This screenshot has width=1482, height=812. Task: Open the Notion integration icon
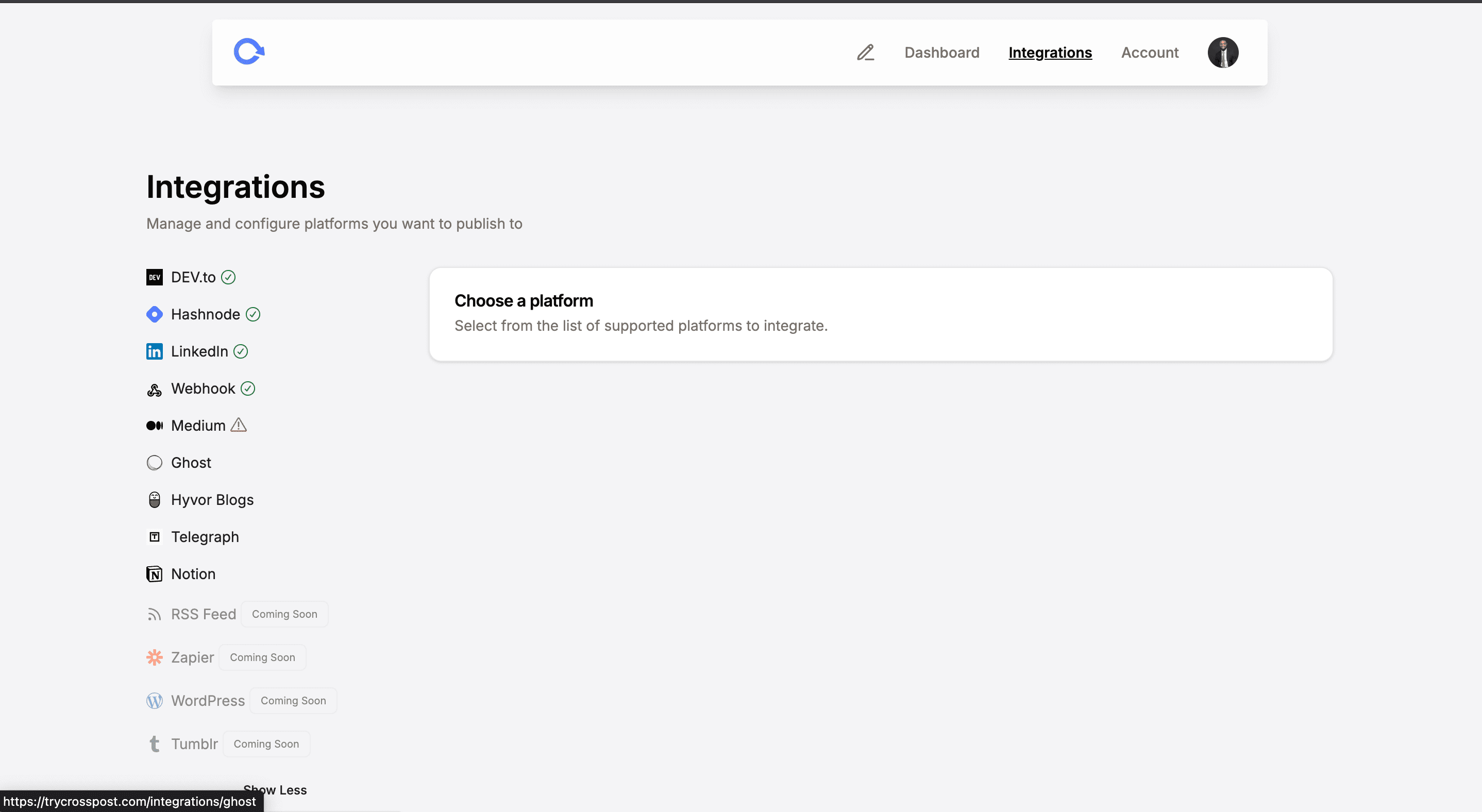coord(154,573)
